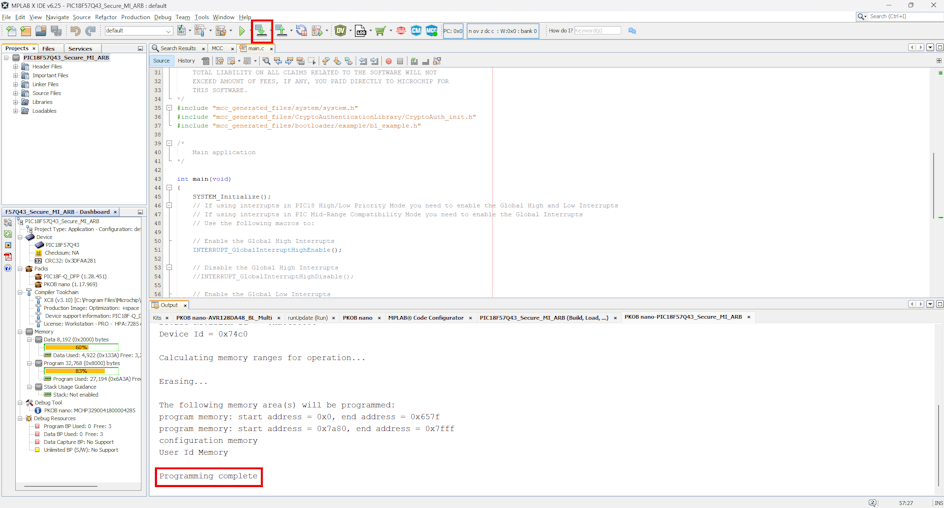Click the green Run Project arrow
944x508 pixels.
click(x=242, y=31)
